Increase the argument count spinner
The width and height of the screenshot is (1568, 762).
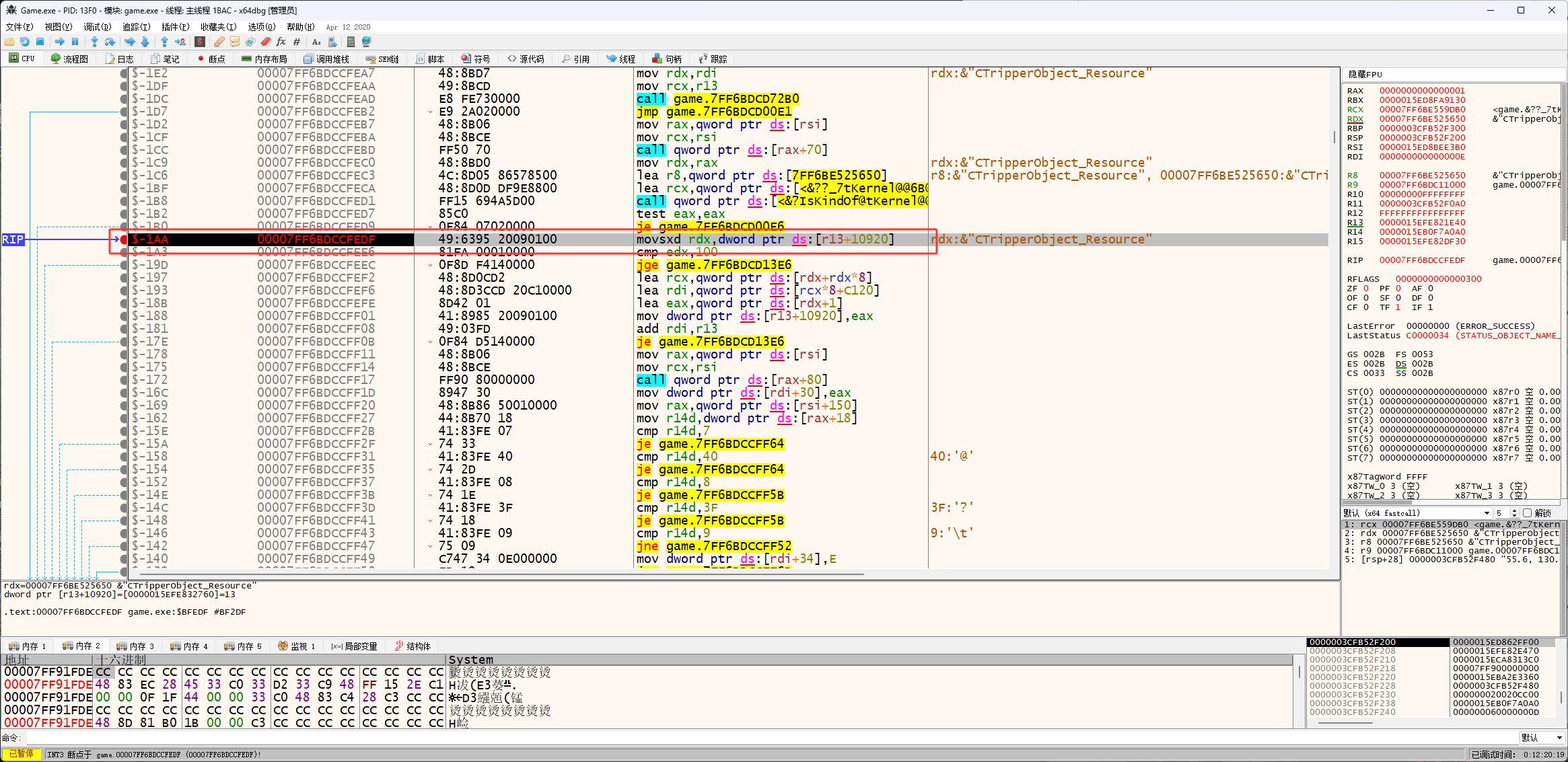(x=1514, y=510)
